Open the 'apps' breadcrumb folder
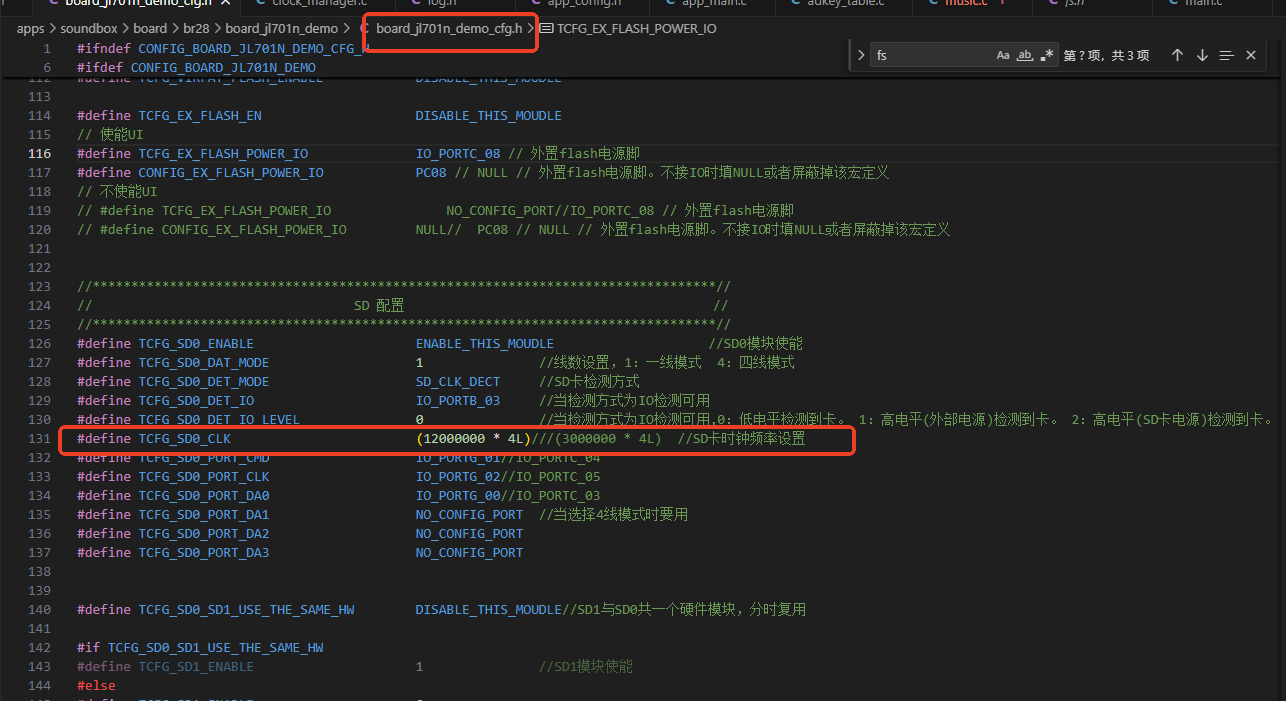 point(30,28)
